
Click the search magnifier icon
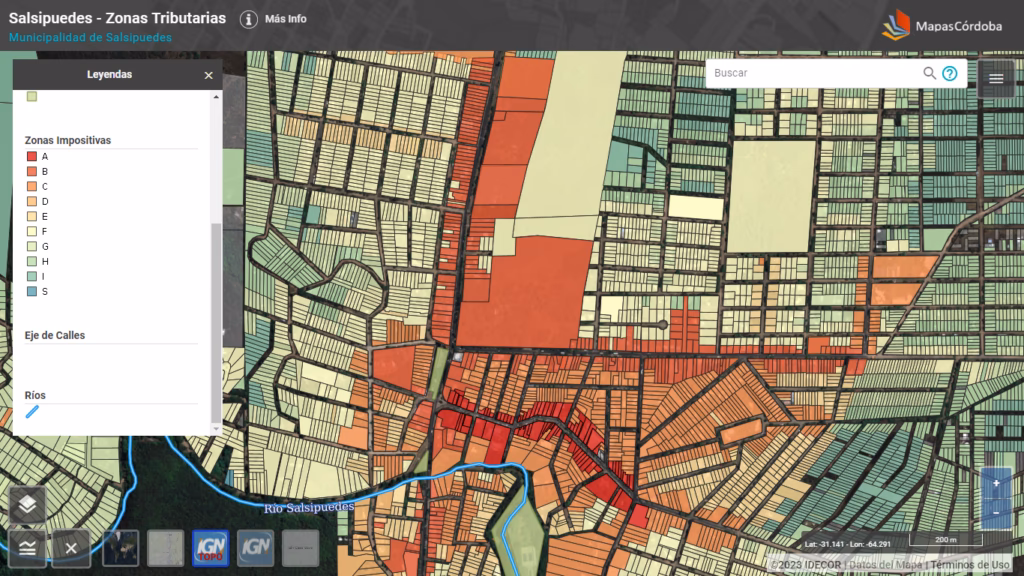[x=930, y=73]
